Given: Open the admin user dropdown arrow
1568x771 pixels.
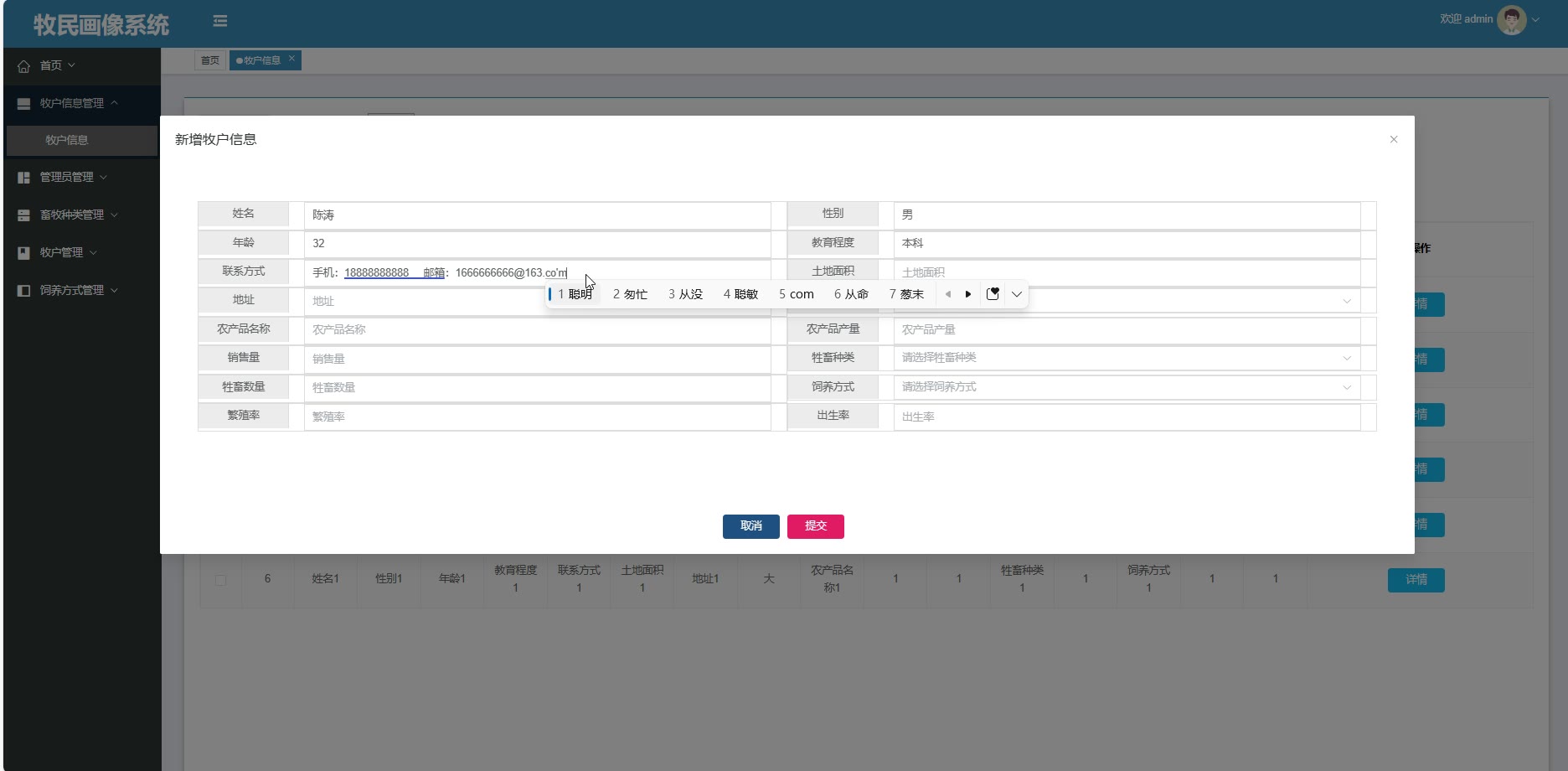Looking at the screenshot, I should tap(1535, 20).
